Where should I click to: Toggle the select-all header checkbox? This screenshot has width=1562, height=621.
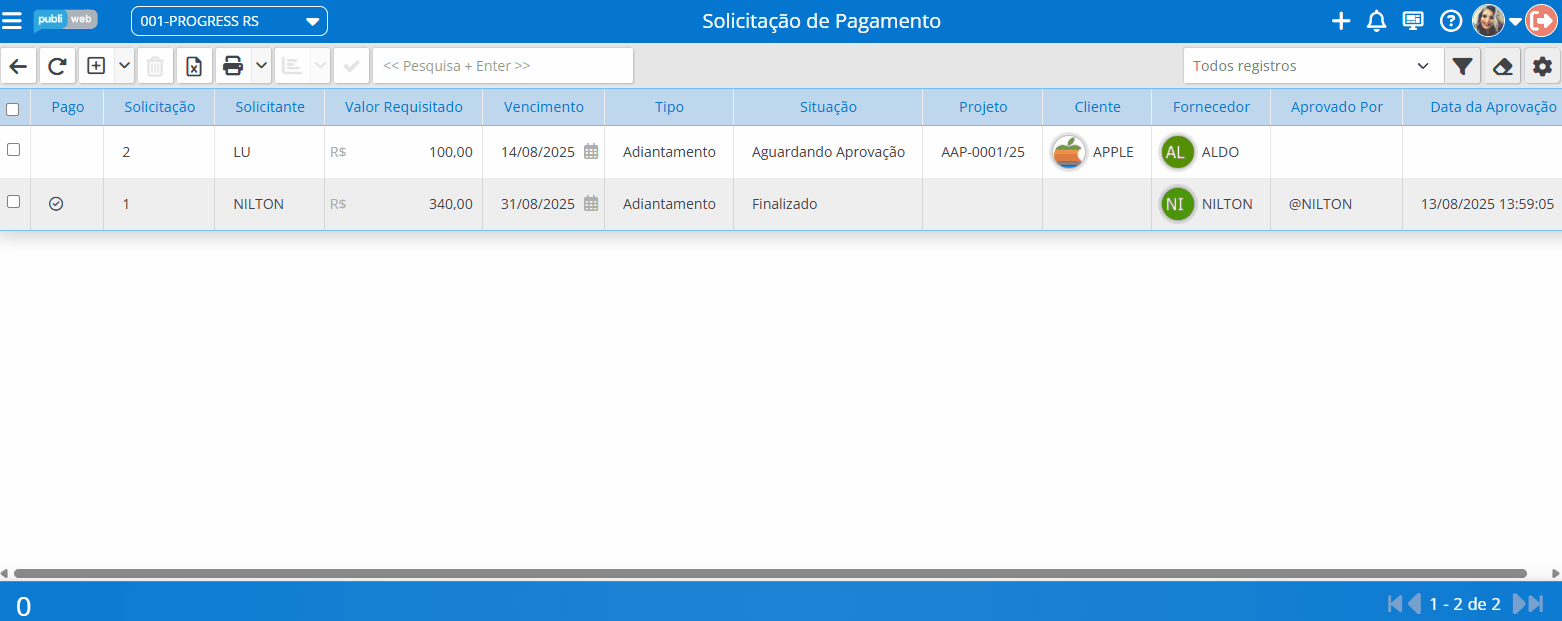coord(13,109)
